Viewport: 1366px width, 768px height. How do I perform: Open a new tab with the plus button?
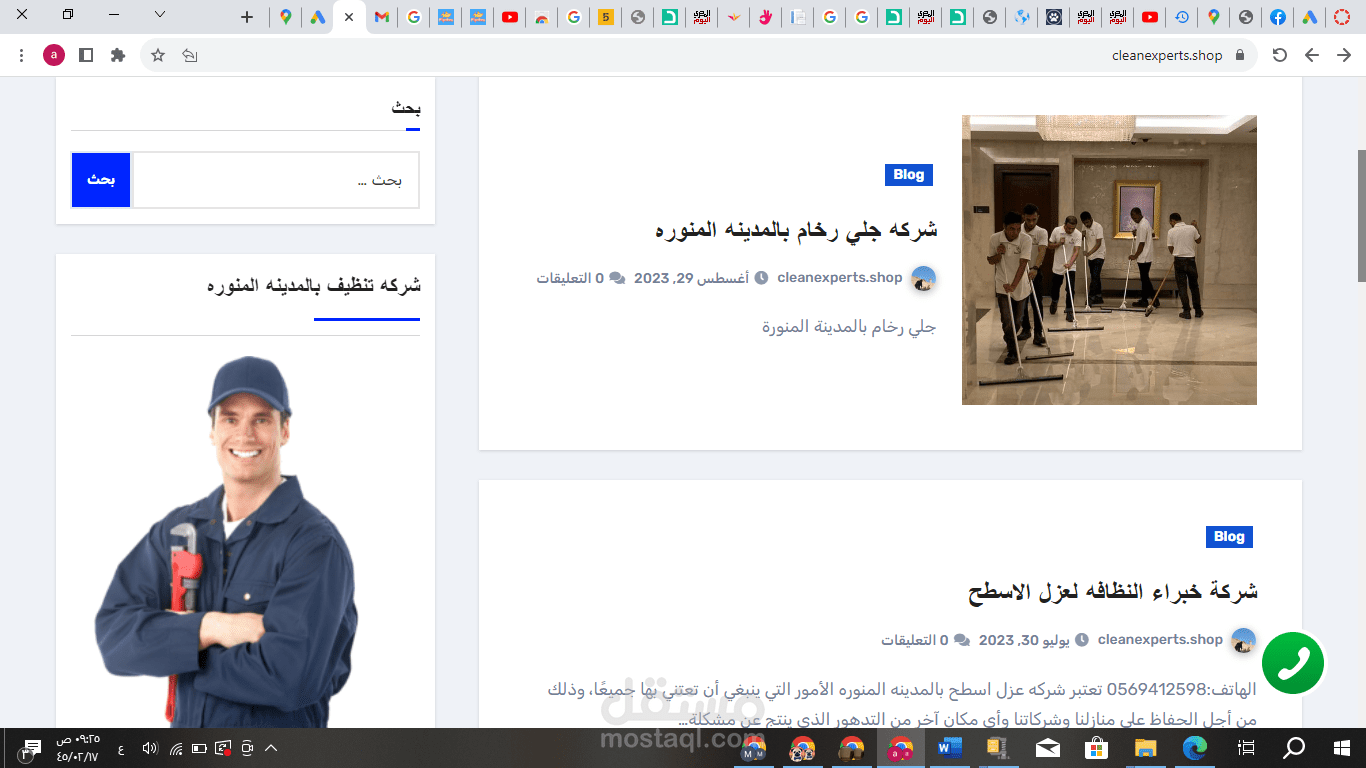(247, 16)
